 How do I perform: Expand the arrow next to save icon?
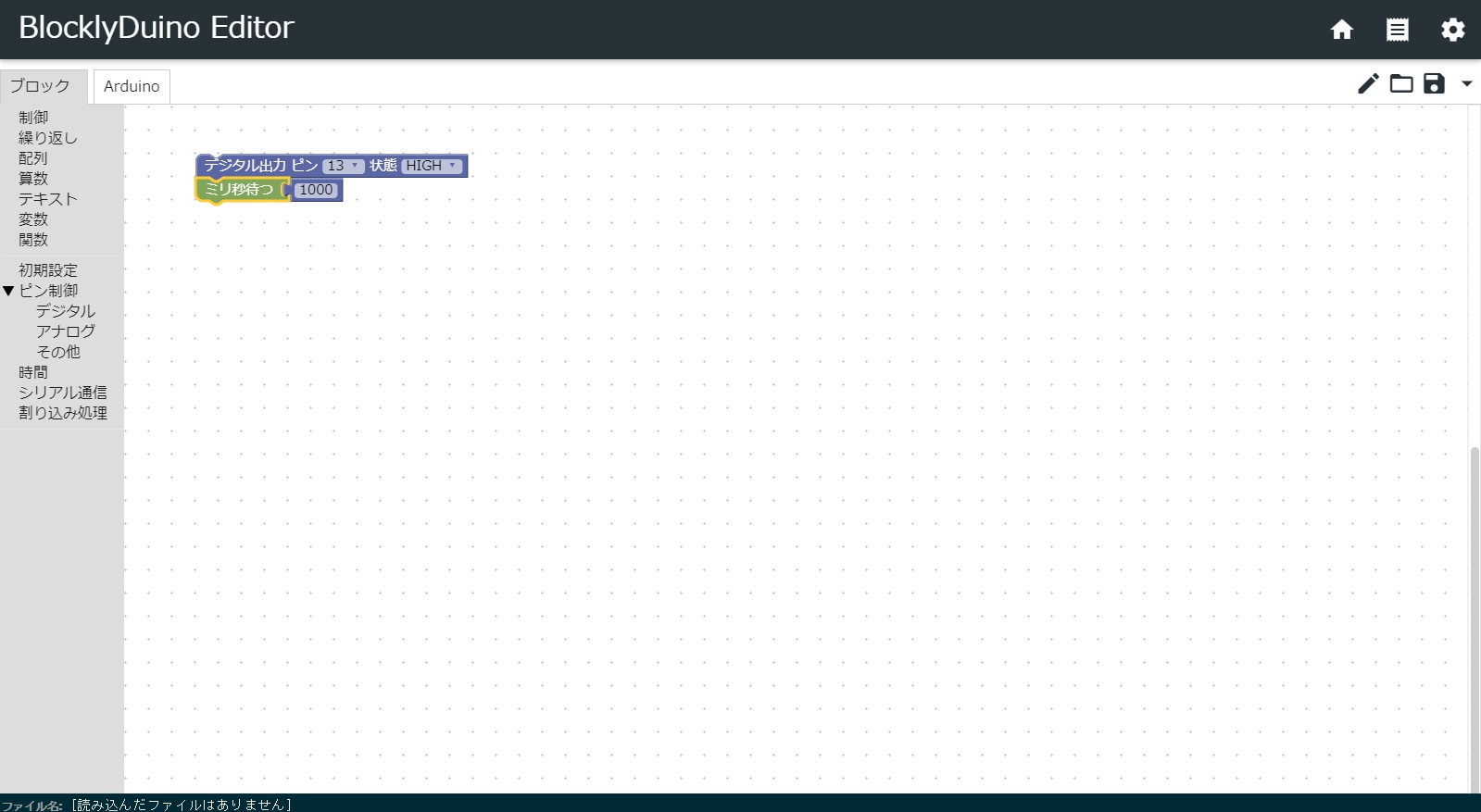1466,84
